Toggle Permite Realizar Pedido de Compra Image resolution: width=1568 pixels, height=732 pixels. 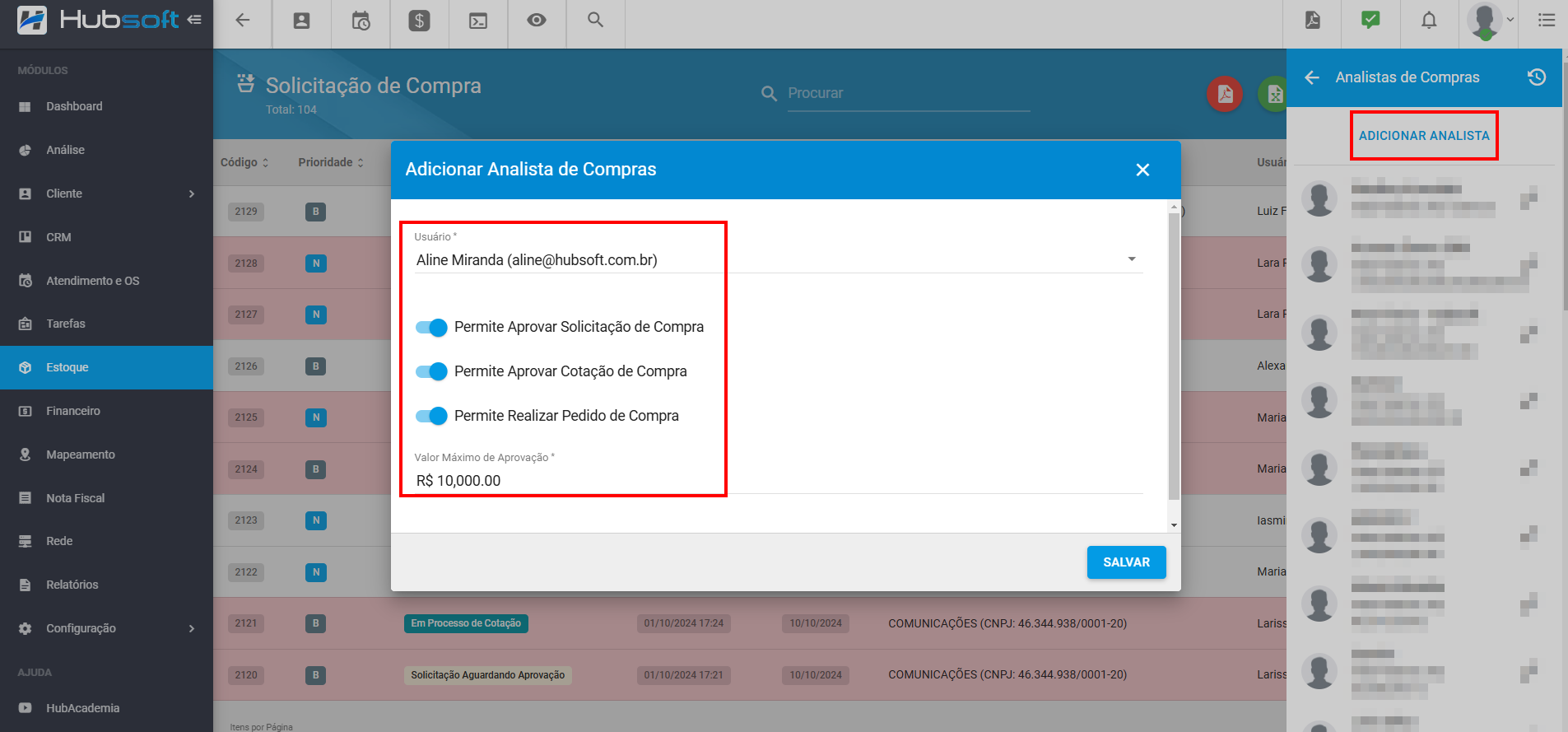[431, 416]
